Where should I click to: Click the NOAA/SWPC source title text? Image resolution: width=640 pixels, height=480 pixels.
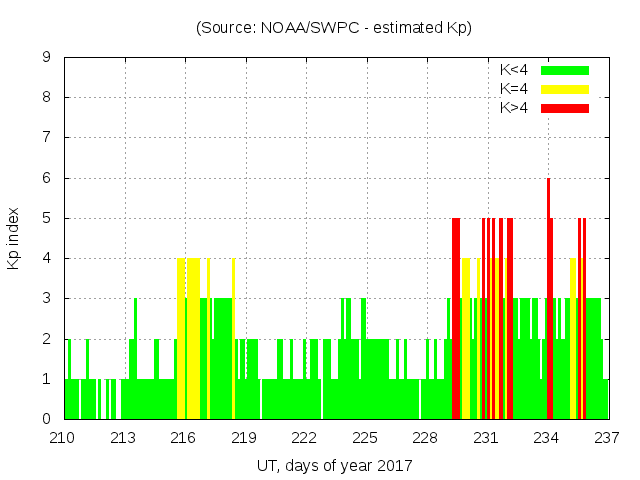tap(334, 28)
